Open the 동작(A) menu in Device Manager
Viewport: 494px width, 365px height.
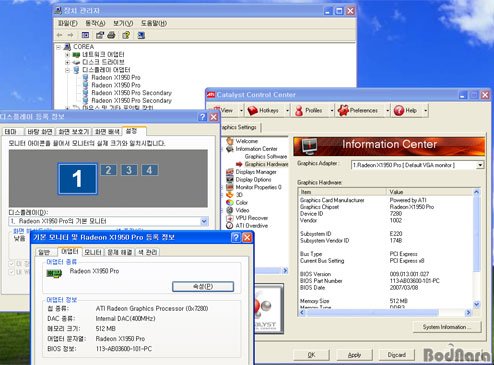pos(95,23)
